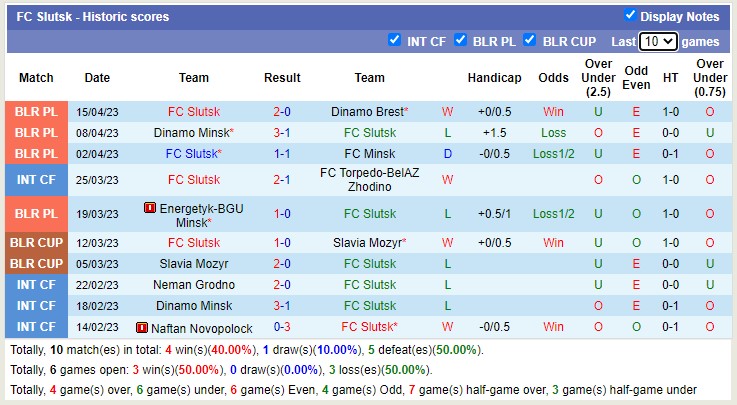Screen dimensions: 737x405
Task: Click the 0-3 result against Naftan Novopolock
Action: 282,327
